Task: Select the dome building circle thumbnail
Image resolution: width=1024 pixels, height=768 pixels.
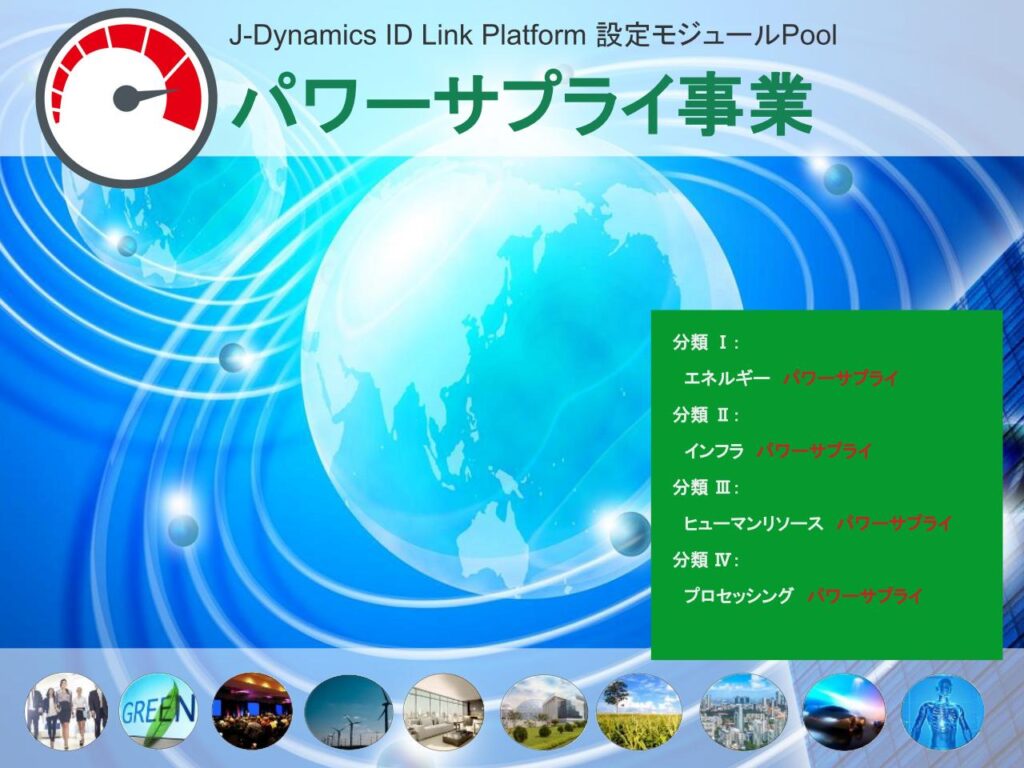Action: (x=543, y=712)
